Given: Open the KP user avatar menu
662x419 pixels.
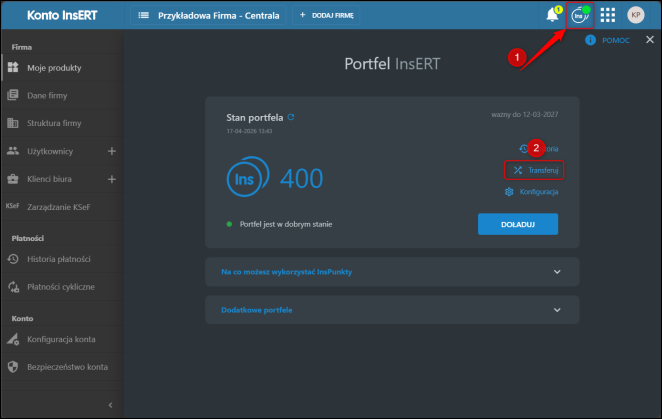Looking at the screenshot, I should [x=635, y=15].
